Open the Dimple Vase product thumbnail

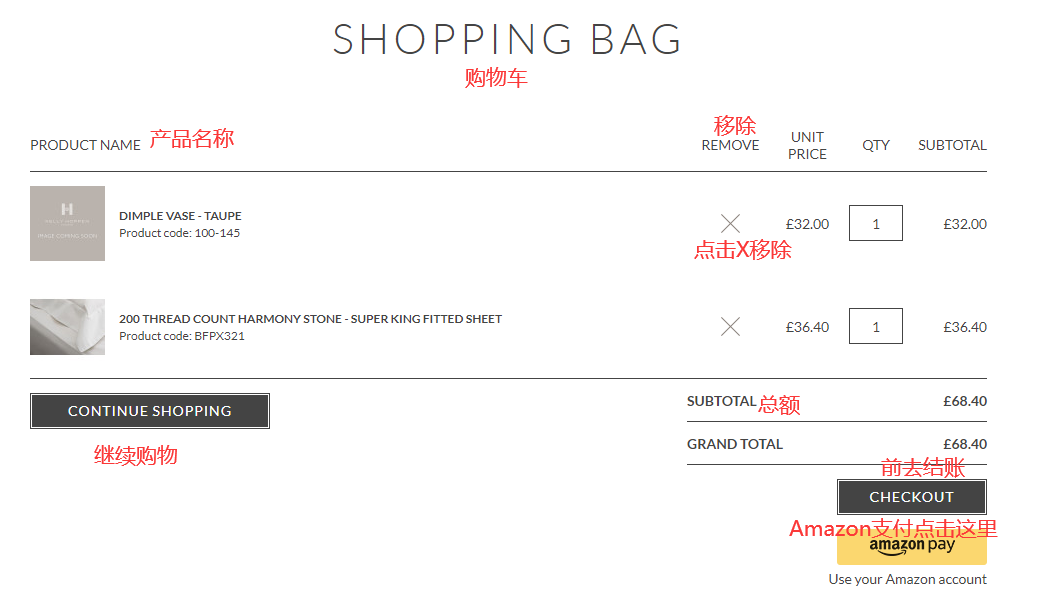67,223
